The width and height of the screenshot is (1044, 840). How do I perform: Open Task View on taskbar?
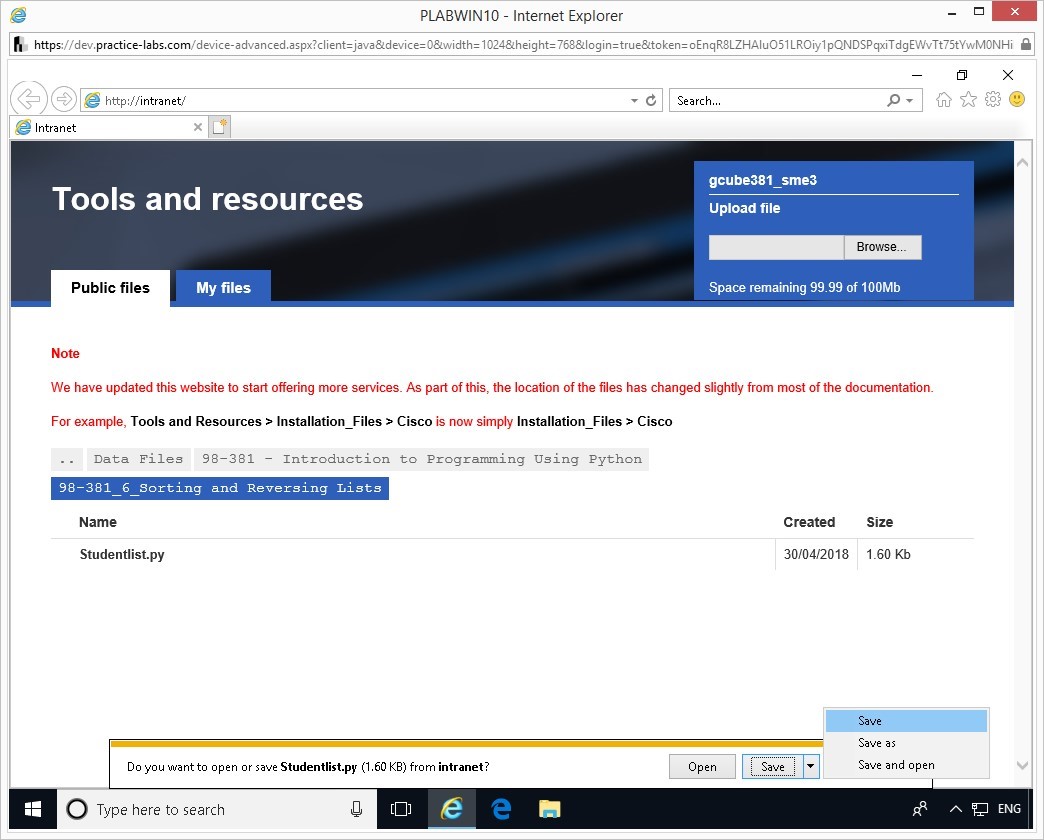click(x=401, y=809)
